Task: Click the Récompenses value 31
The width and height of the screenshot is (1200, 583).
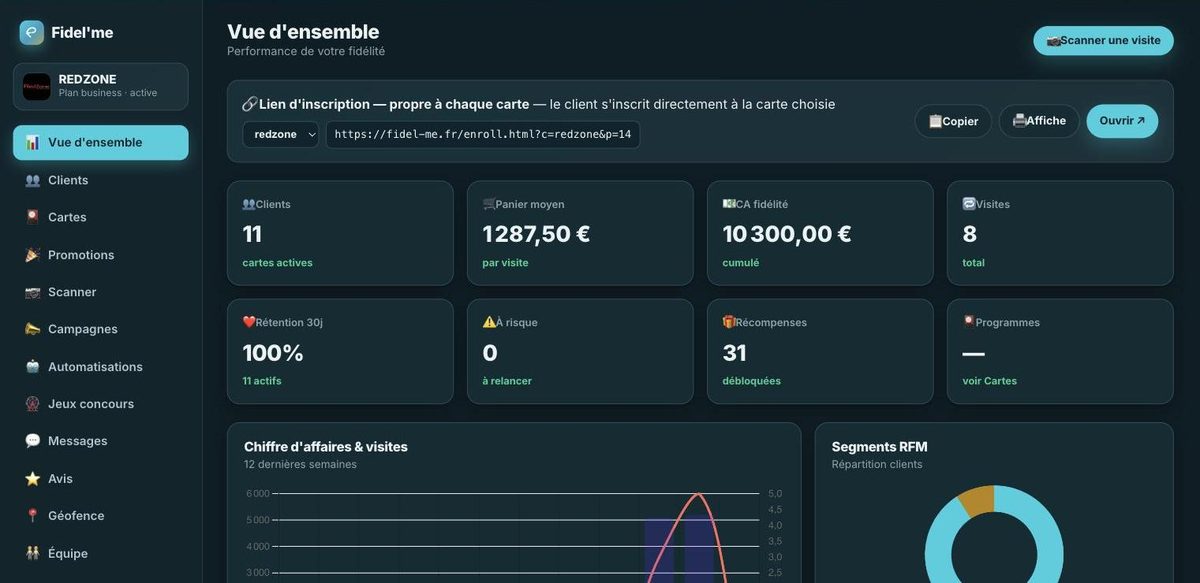Action: tap(735, 353)
